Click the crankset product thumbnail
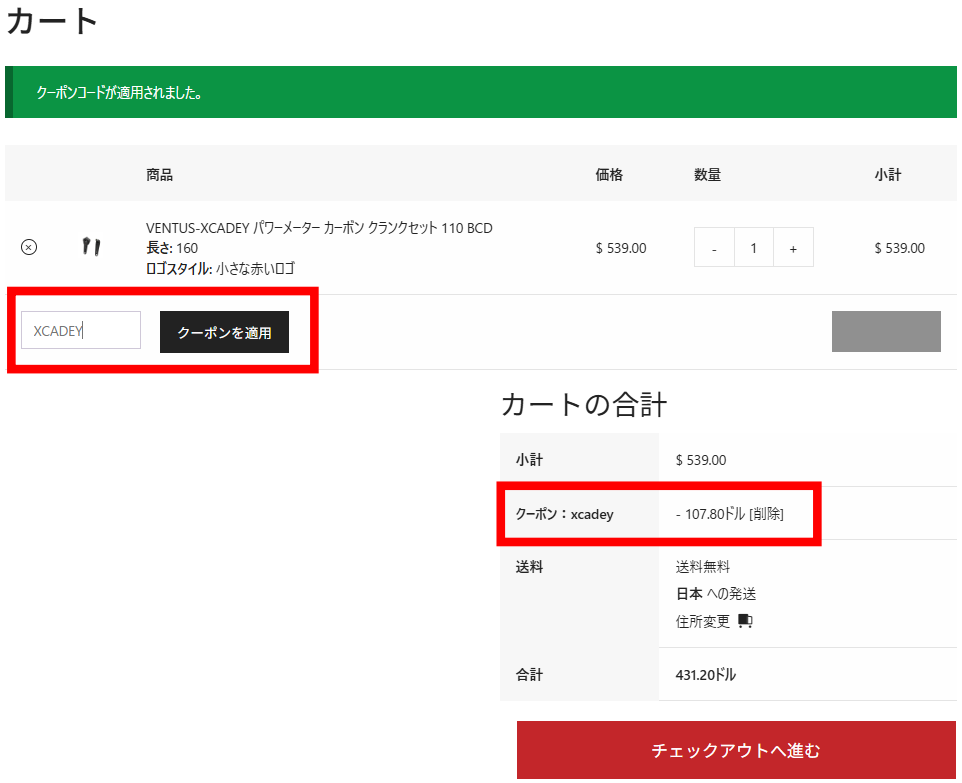This screenshot has width=962, height=783. 91,246
